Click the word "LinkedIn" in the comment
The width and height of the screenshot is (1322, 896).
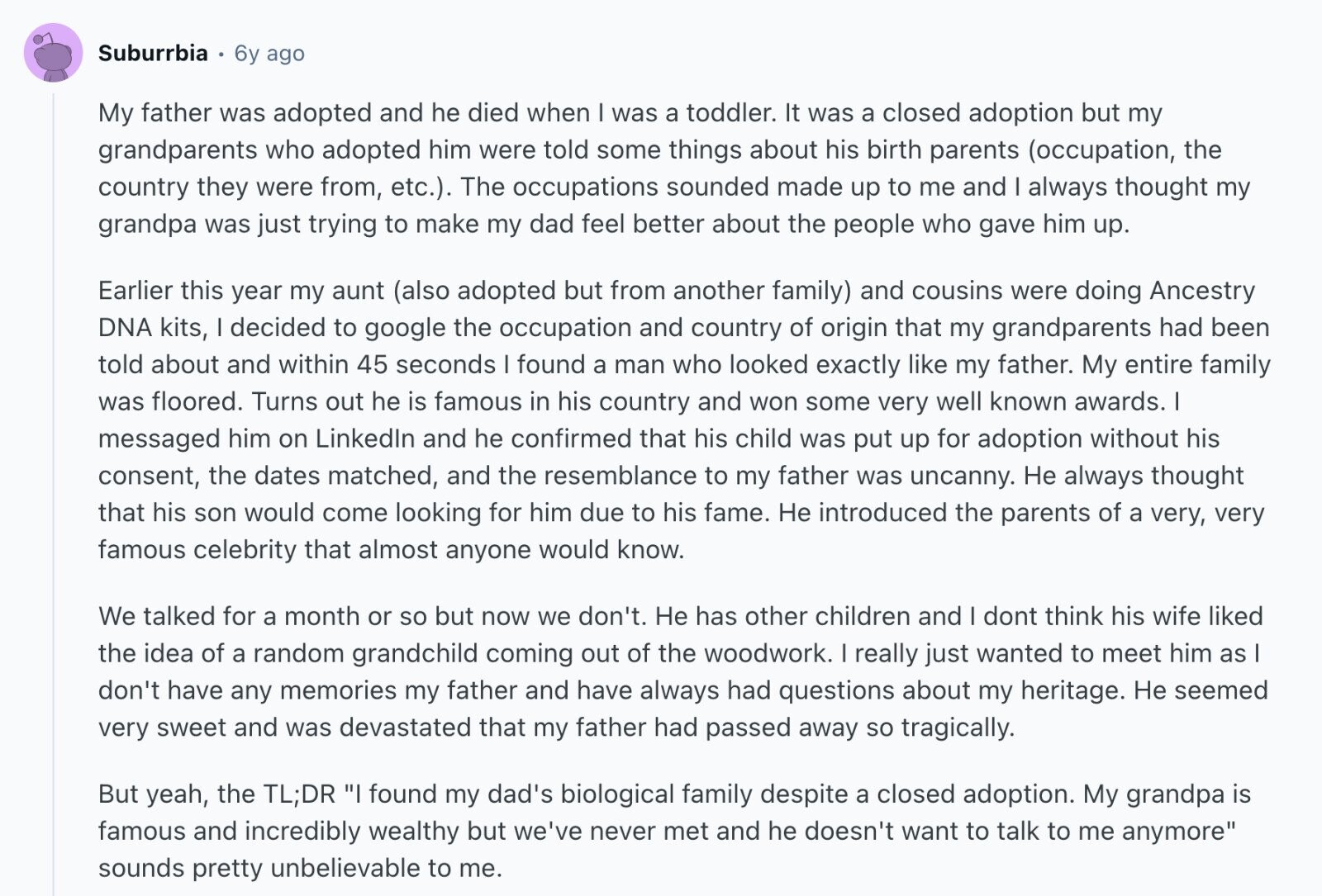[x=364, y=439]
